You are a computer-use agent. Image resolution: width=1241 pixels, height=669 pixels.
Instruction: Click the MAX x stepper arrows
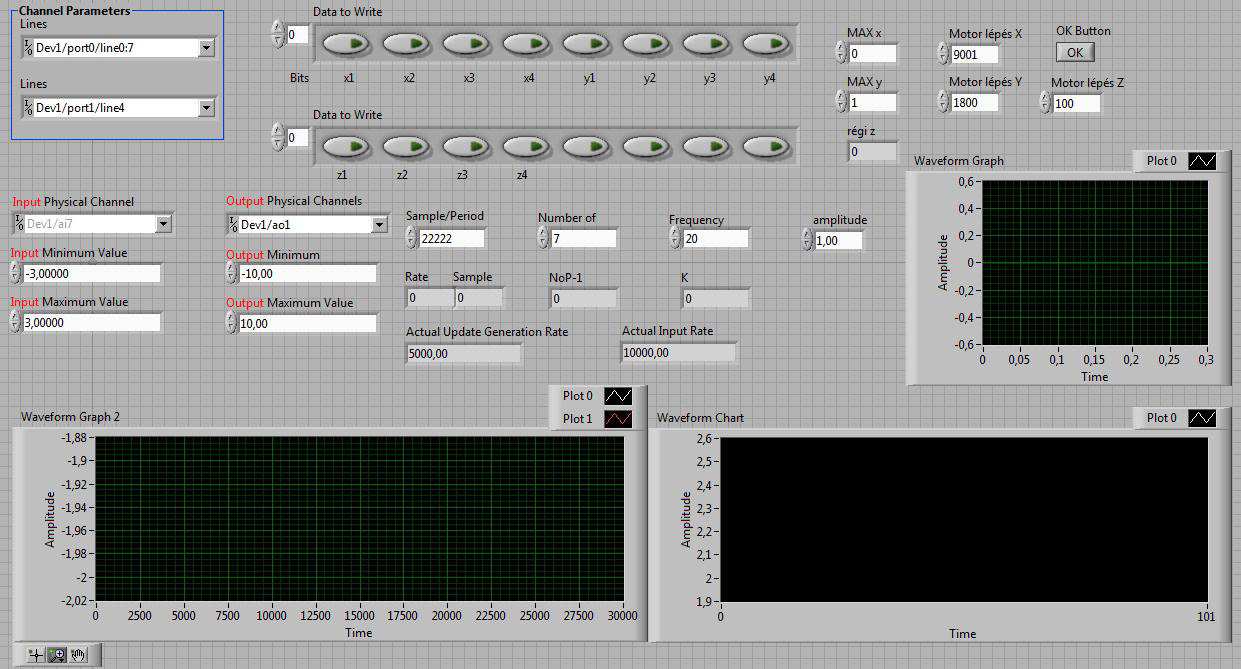[x=841, y=52]
